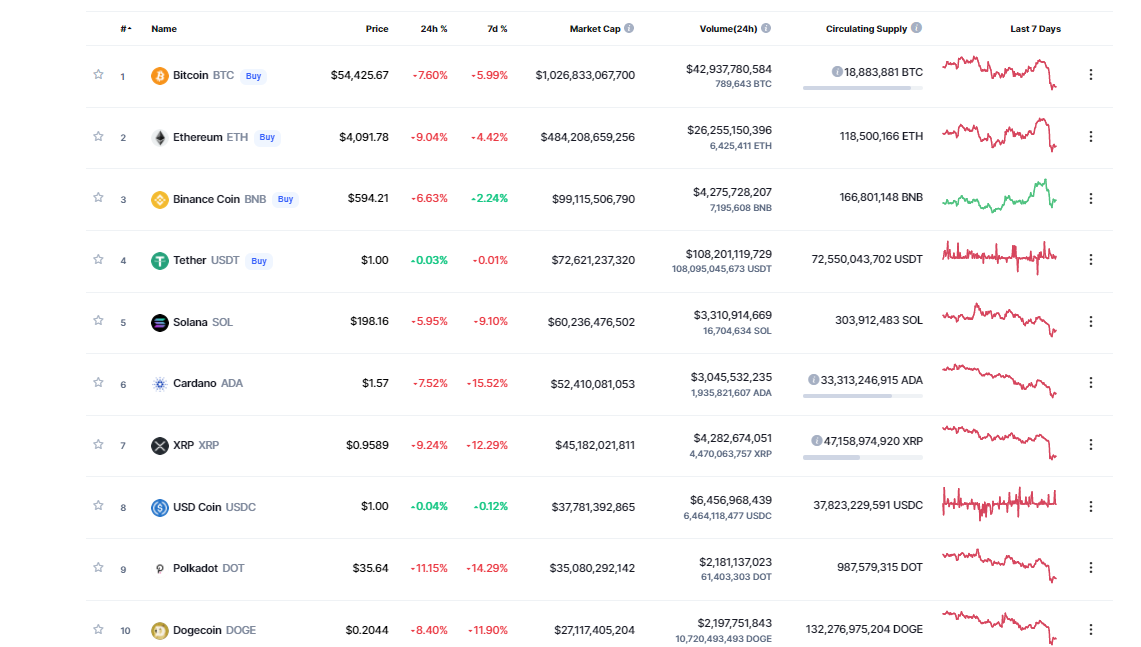Click the Bitcoin circulating supply progress bar
1141x647 pixels.
863,88
